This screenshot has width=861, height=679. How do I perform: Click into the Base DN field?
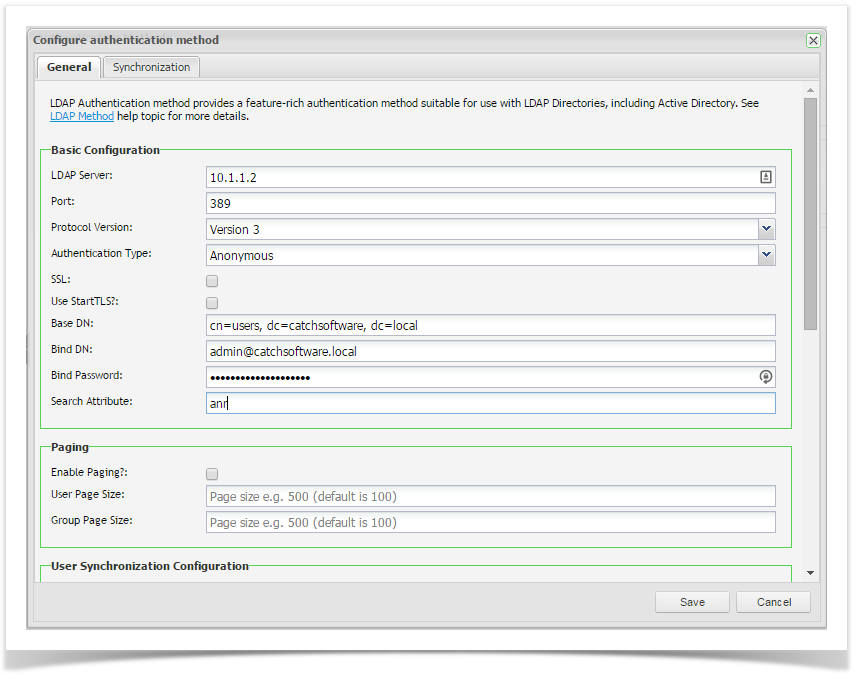[x=490, y=325]
